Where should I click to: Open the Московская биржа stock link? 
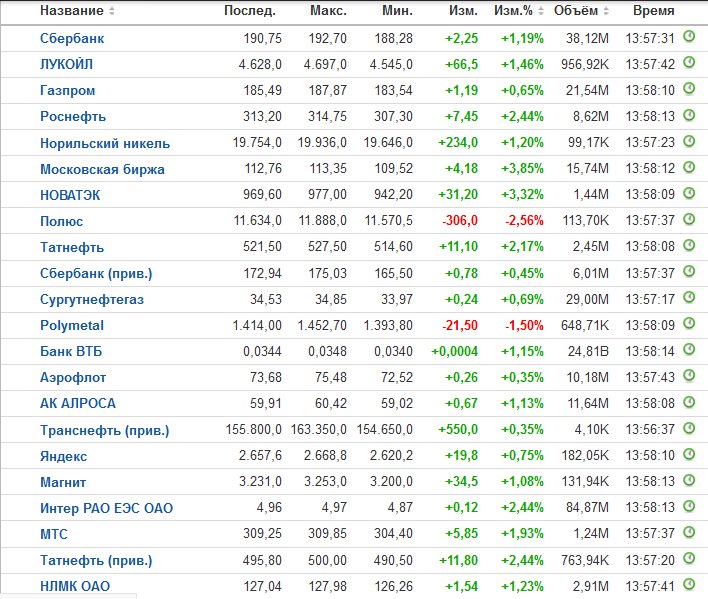(x=102, y=169)
